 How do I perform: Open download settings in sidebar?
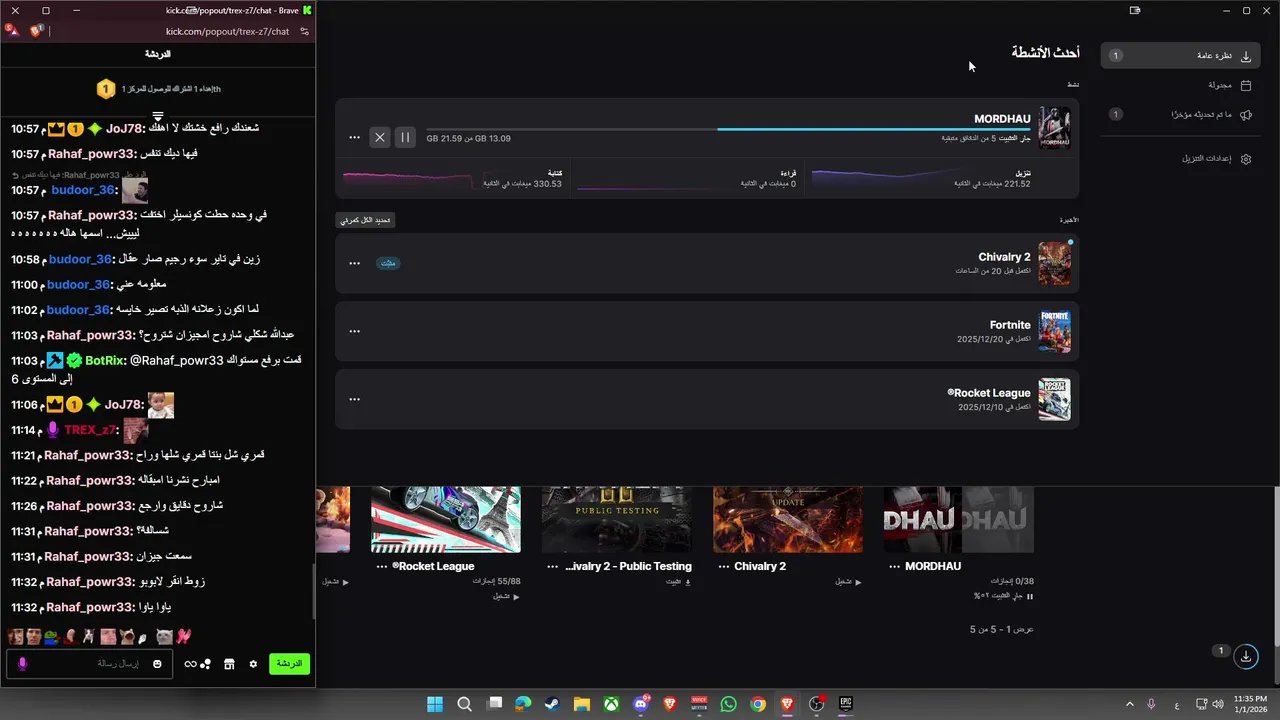tap(1180, 158)
